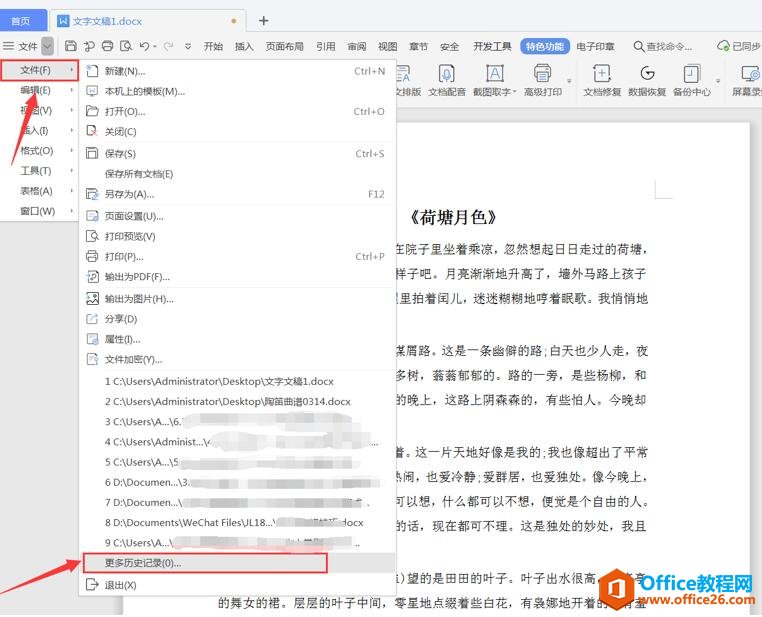
Task: Click the export to PDF quick toolbar icon
Action: 89,46
